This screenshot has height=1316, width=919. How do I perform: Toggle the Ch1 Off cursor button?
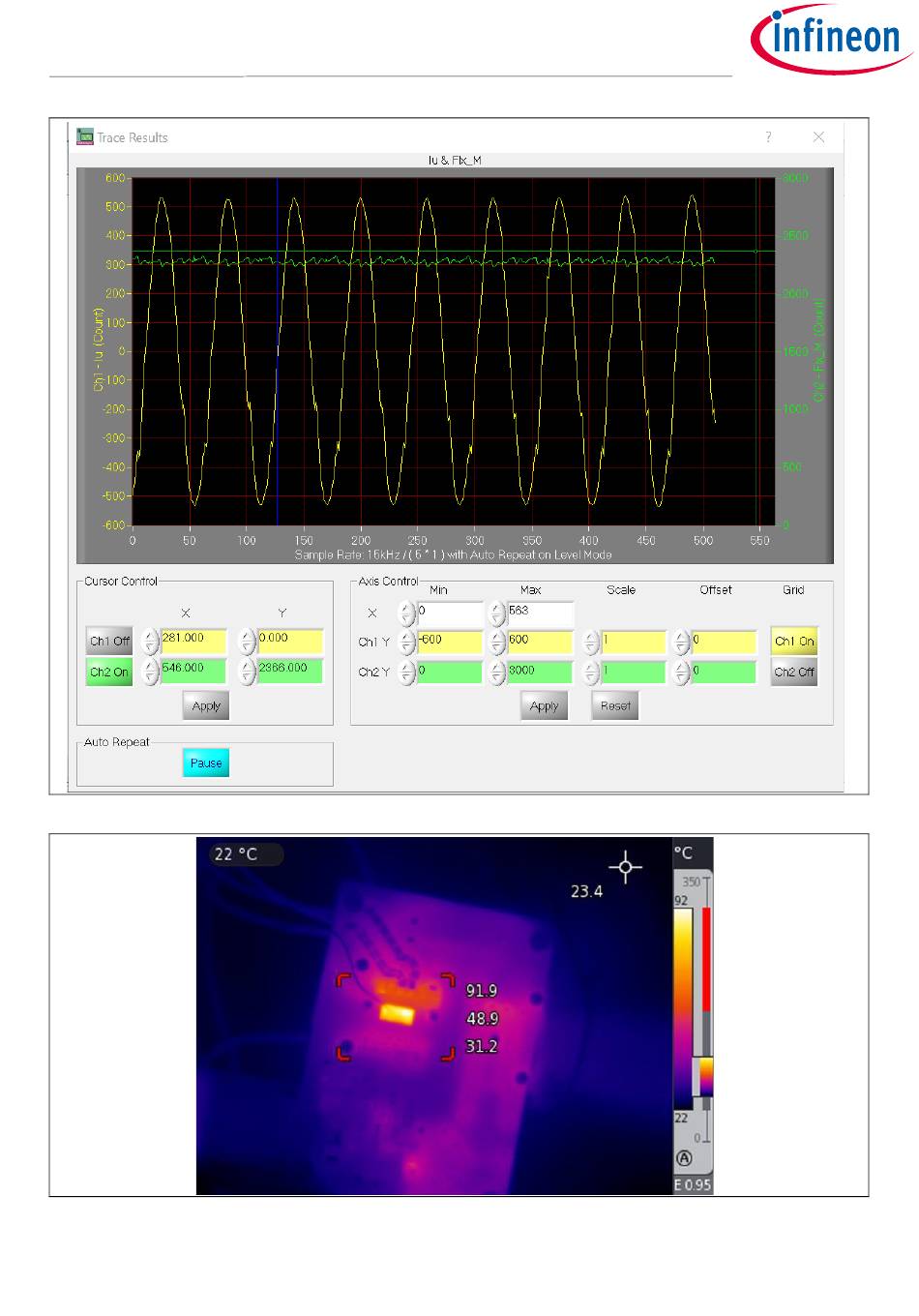[109, 642]
